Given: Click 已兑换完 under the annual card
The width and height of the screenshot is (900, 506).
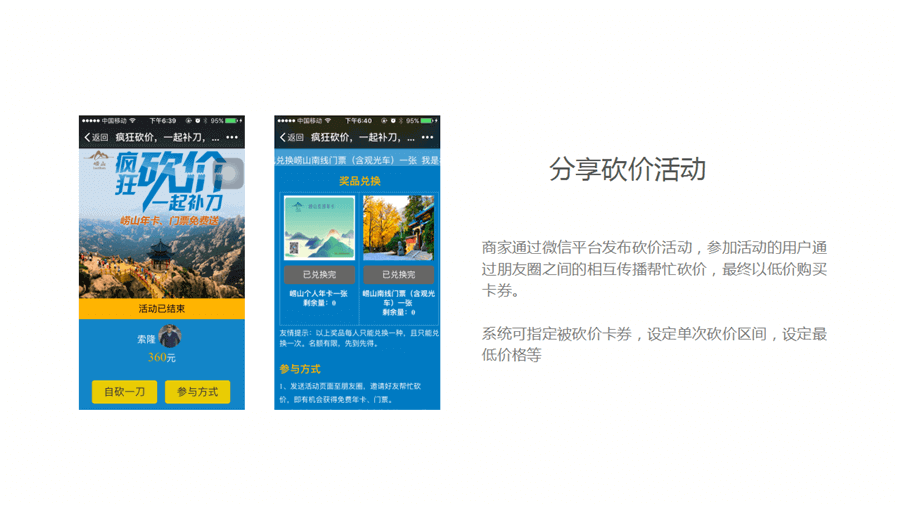Looking at the screenshot, I should 318,274.
